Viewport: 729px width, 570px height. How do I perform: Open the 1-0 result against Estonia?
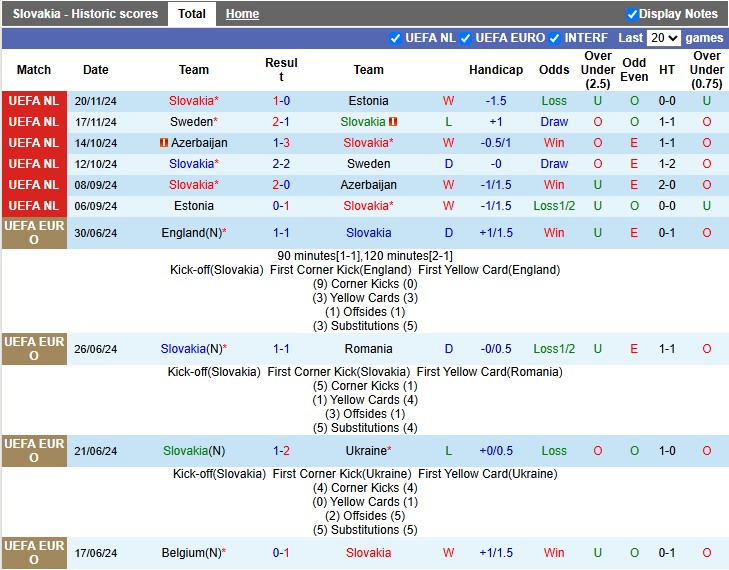click(x=281, y=101)
